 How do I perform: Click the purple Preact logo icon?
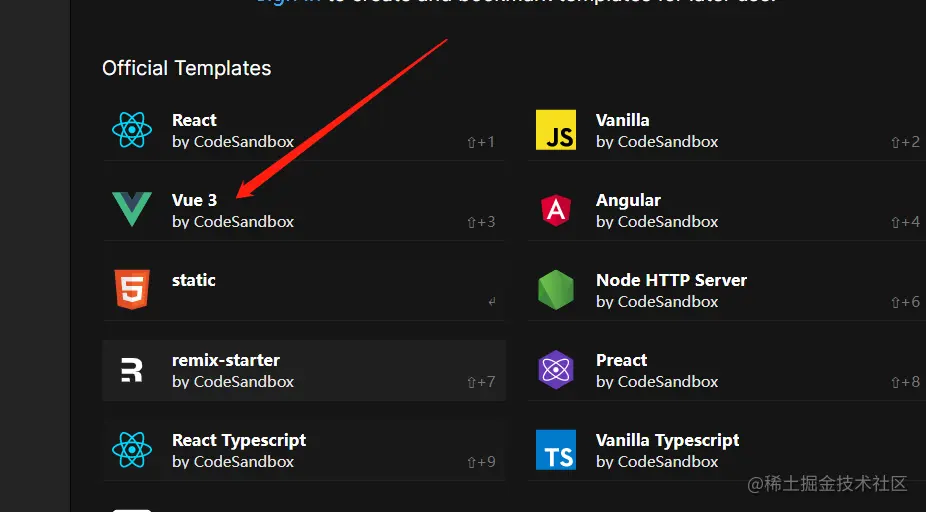click(556, 370)
